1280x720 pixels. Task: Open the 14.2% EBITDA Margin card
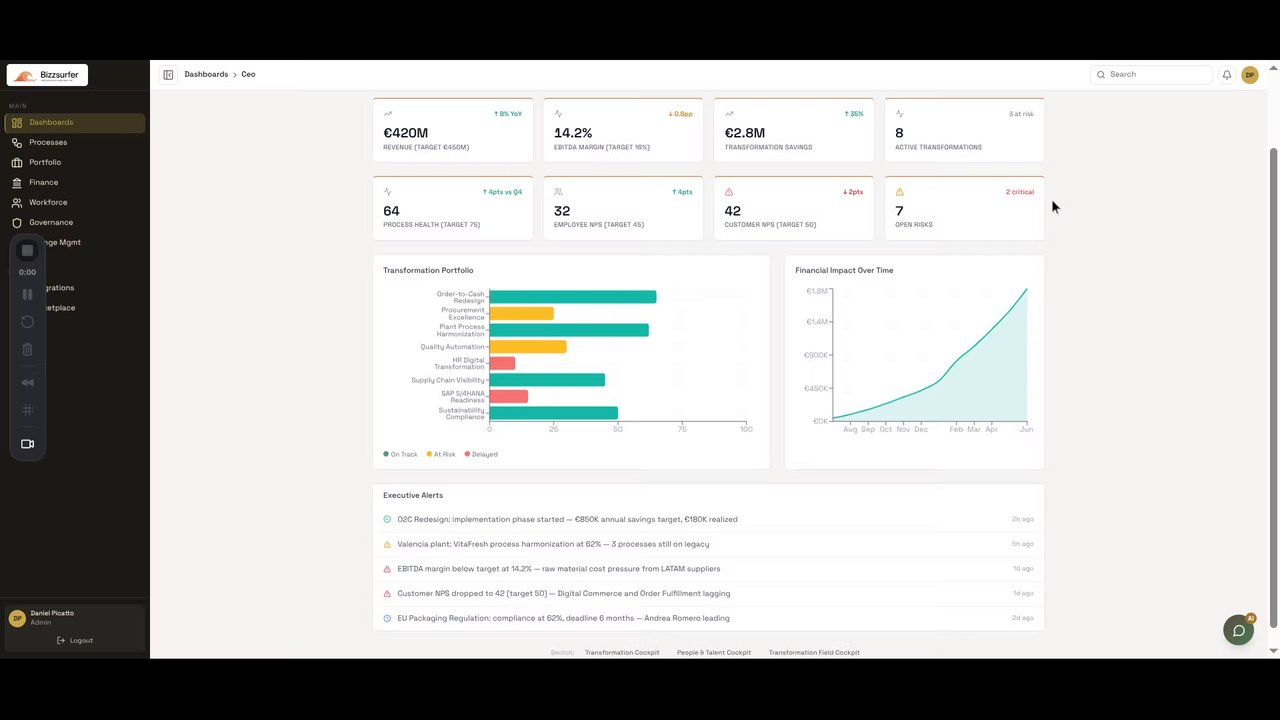(623, 130)
